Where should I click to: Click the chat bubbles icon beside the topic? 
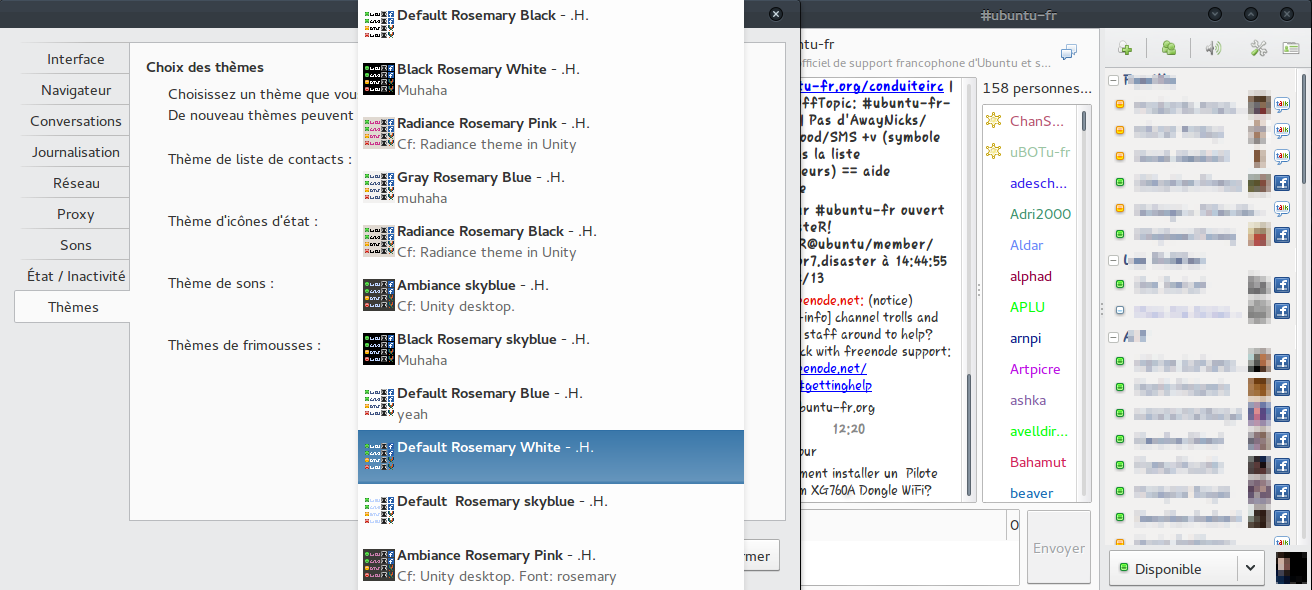[1069, 52]
